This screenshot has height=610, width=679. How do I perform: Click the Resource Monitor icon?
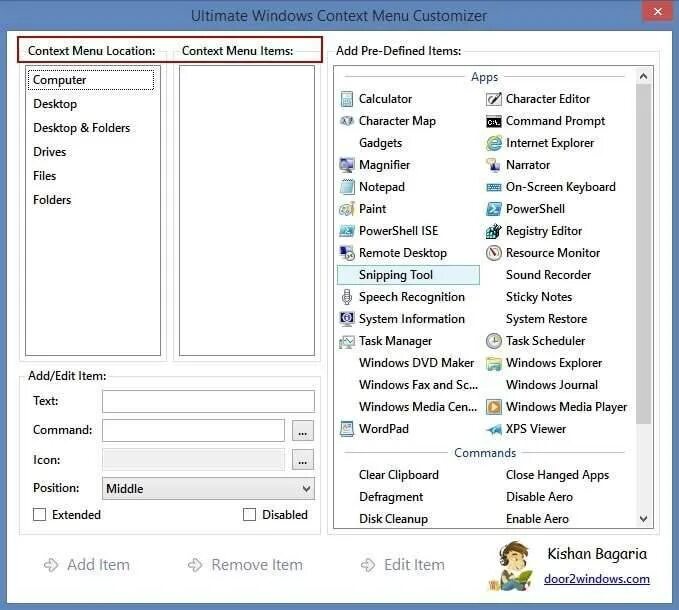[494, 253]
